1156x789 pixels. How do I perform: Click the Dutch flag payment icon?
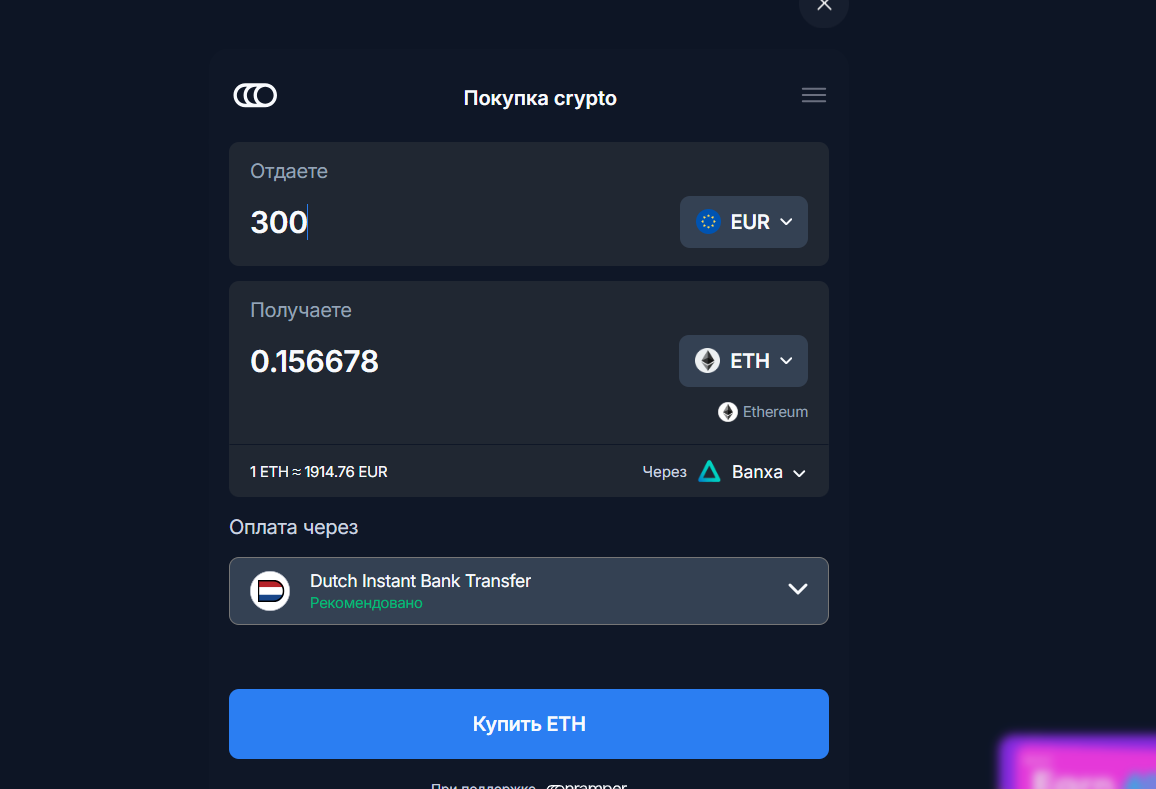click(270, 591)
